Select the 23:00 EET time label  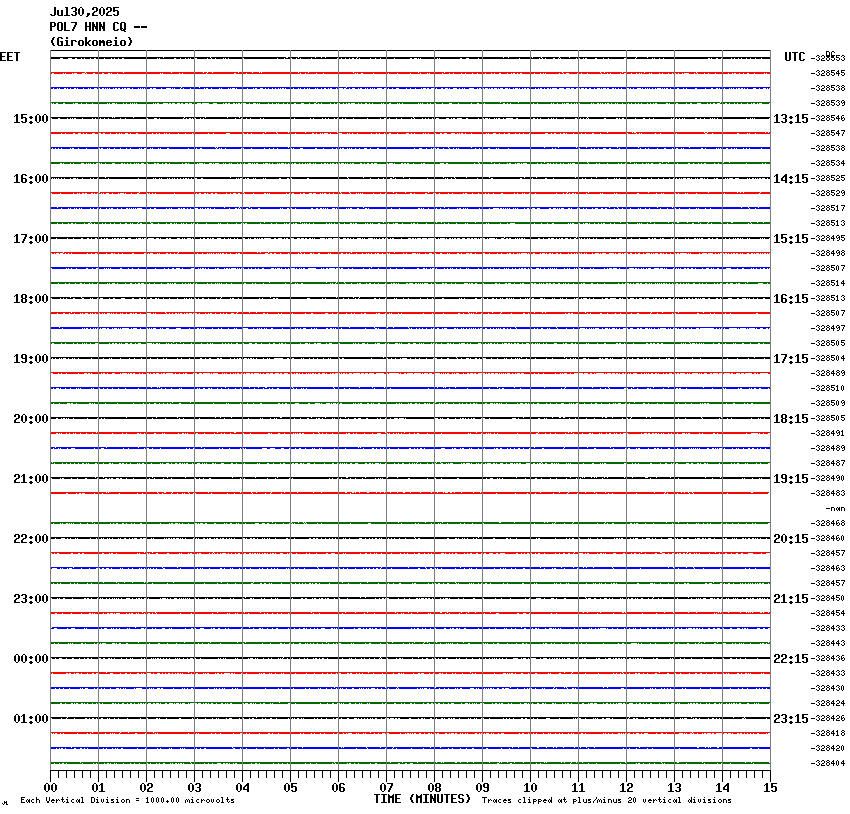point(31,599)
